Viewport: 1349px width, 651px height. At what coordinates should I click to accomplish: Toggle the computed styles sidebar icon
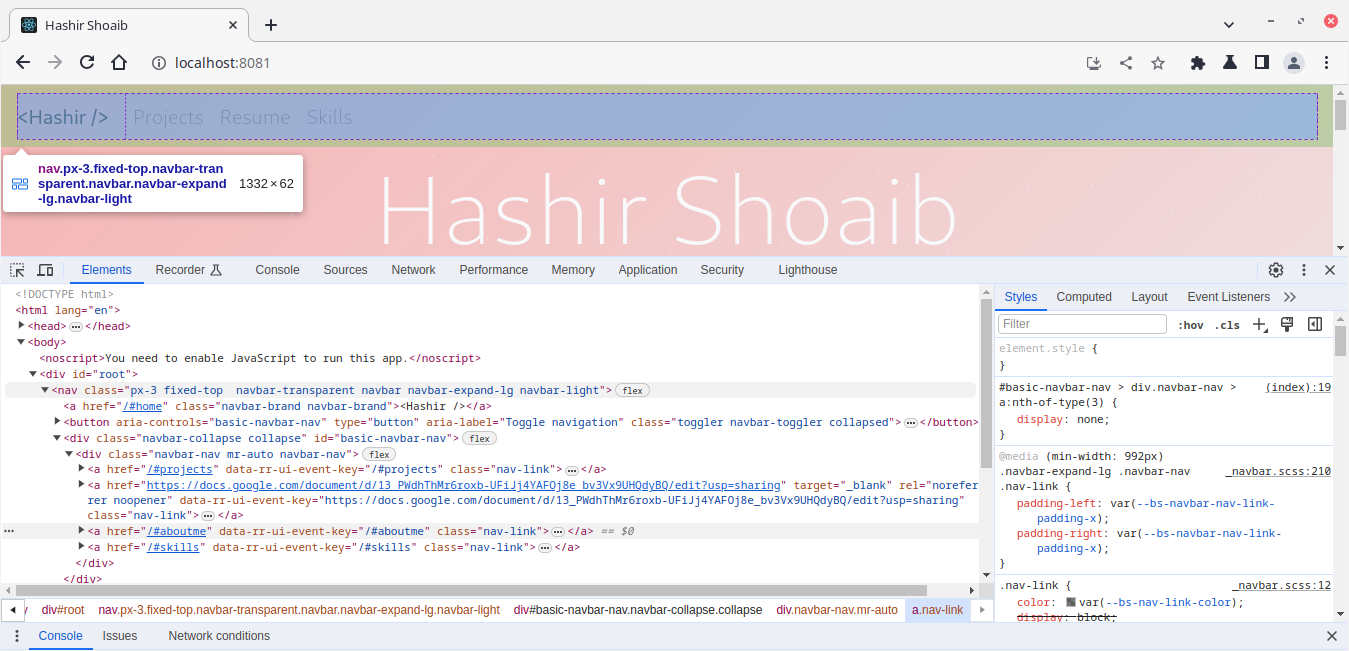tap(1316, 324)
